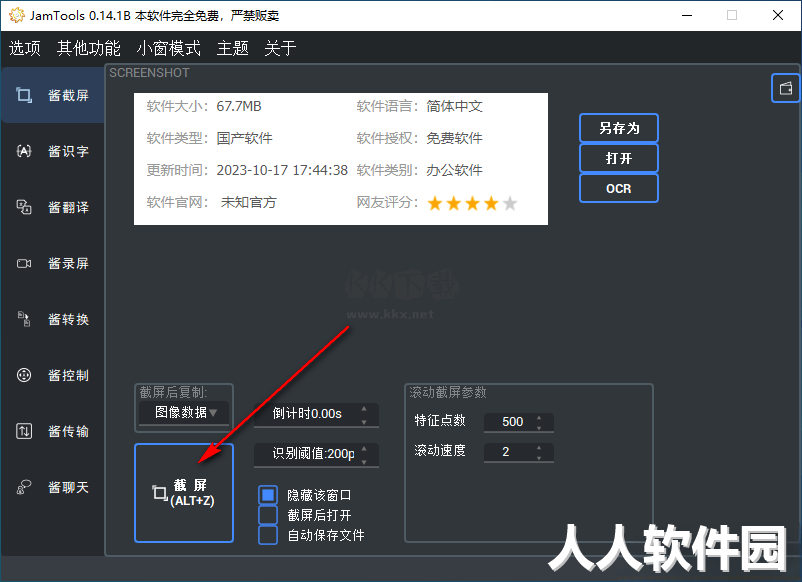
Task: Open the 小窗模式 menu
Action: 169,48
